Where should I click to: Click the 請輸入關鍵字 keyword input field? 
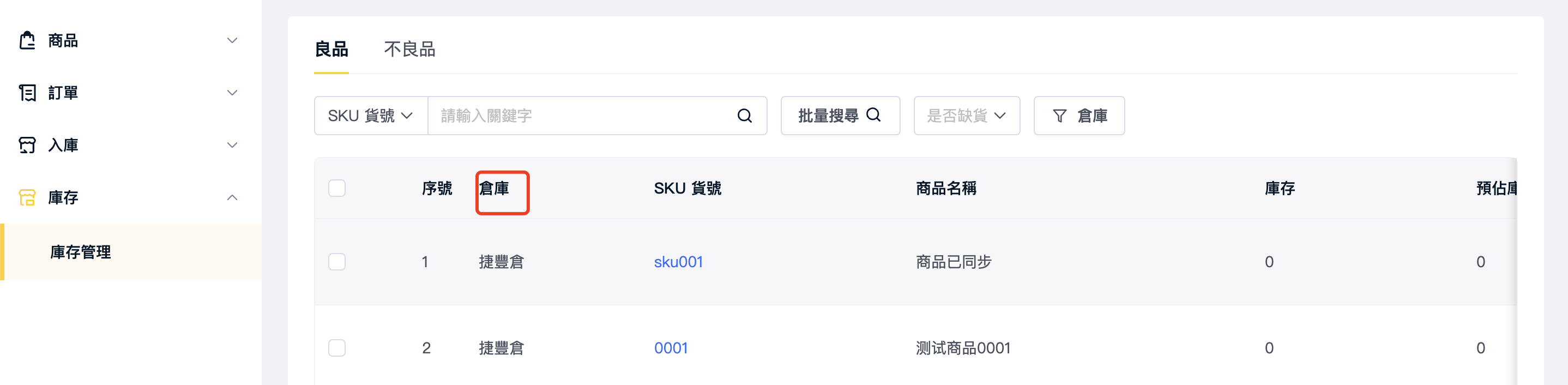(x=581, y=116)
